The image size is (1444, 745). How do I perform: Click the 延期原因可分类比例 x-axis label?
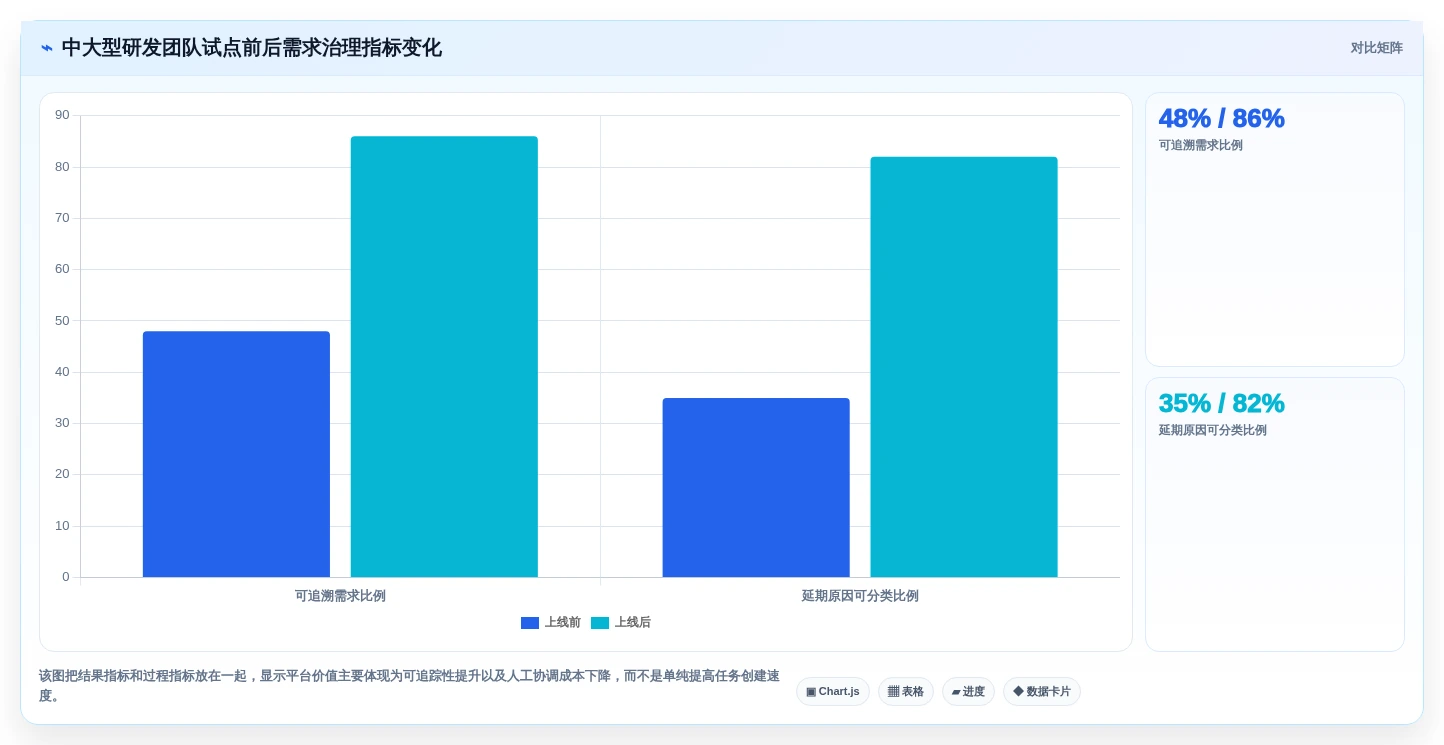click(860, 596)
